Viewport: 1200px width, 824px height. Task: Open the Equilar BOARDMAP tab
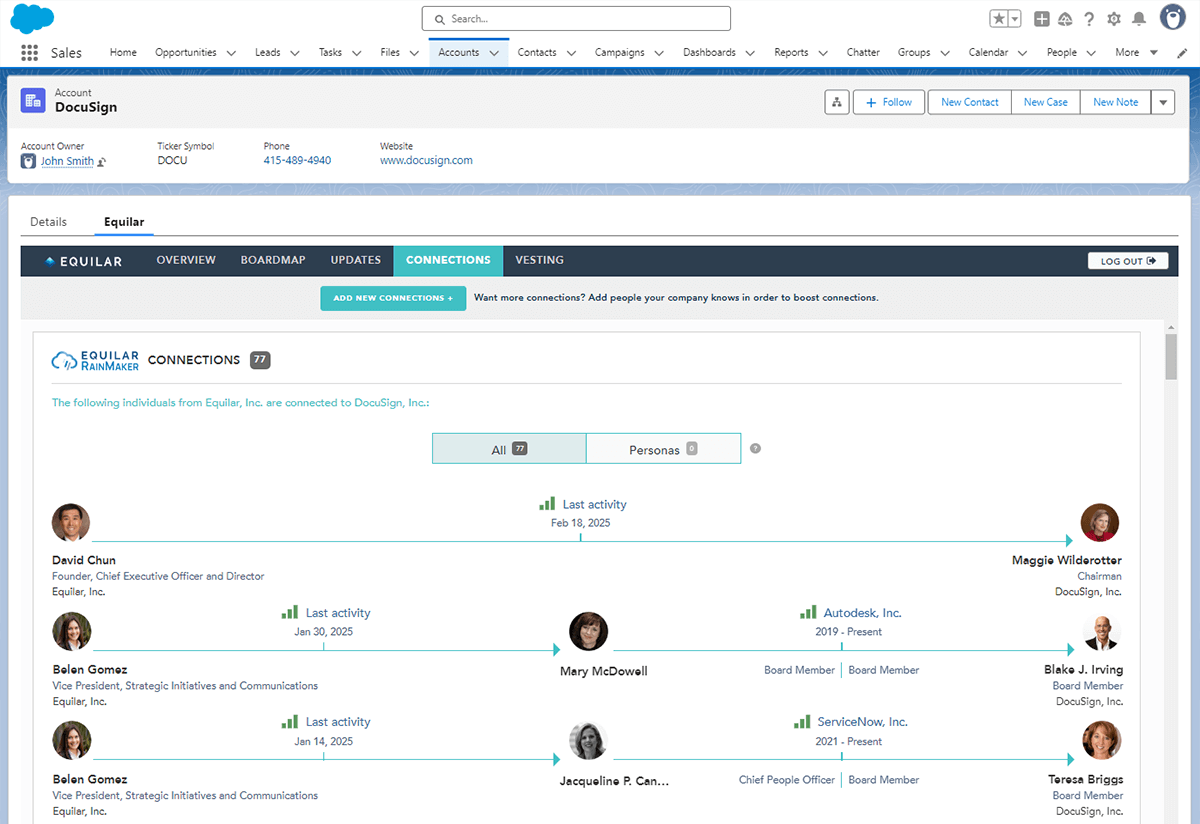(x=273, y=260)
